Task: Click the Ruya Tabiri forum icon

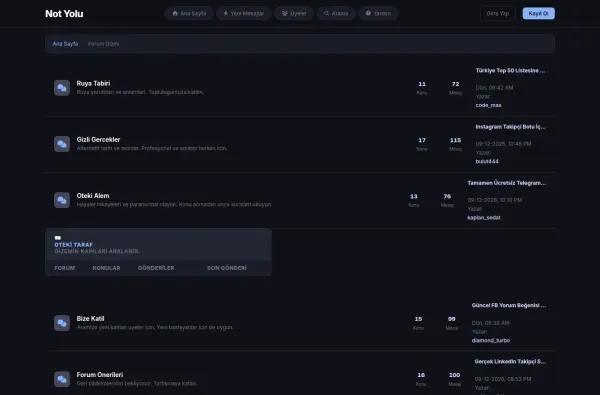Action: point(62,88)
